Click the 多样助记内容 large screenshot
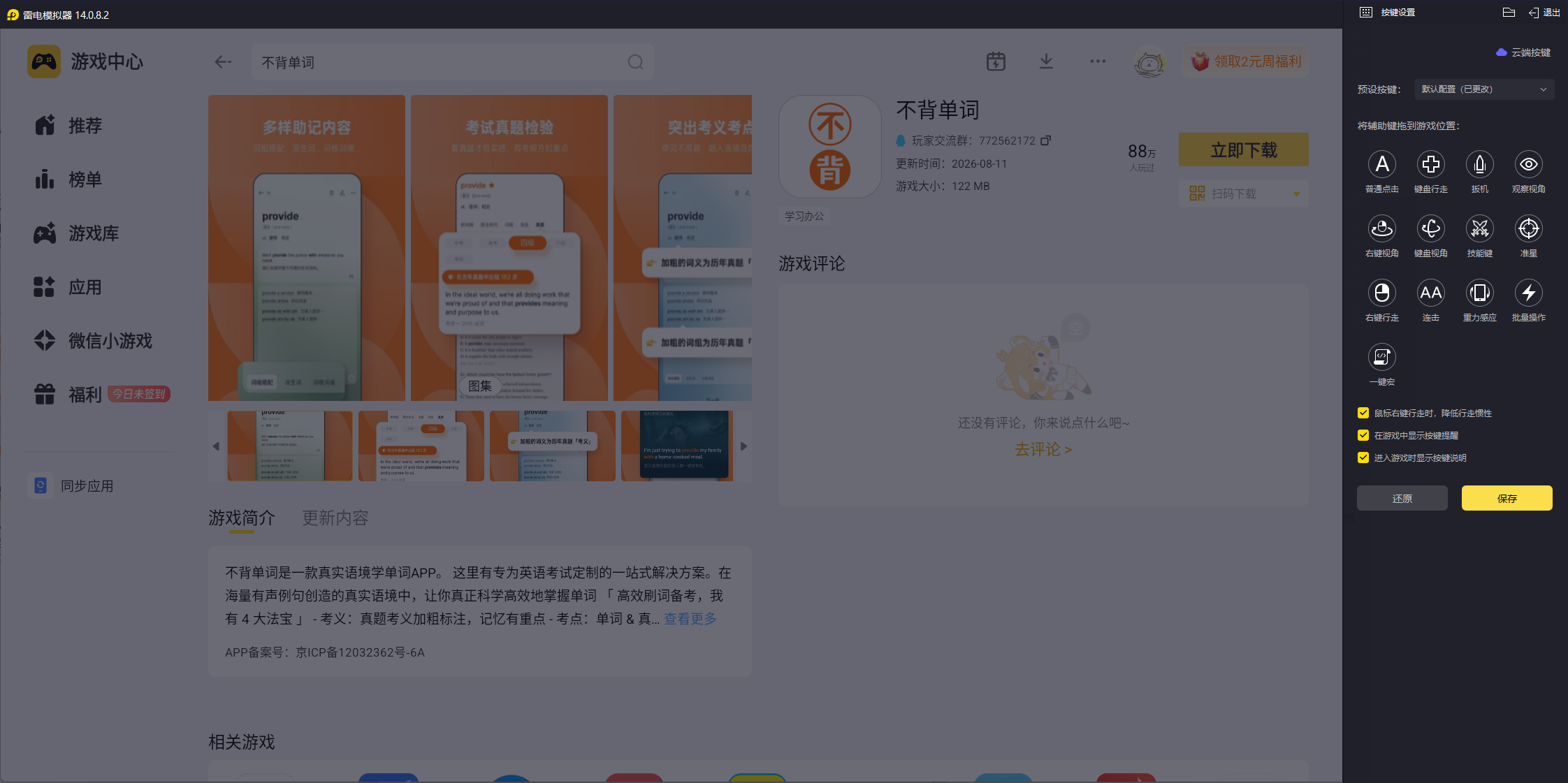This screenshot has width=1568, height=783. [x=307, y=248]
